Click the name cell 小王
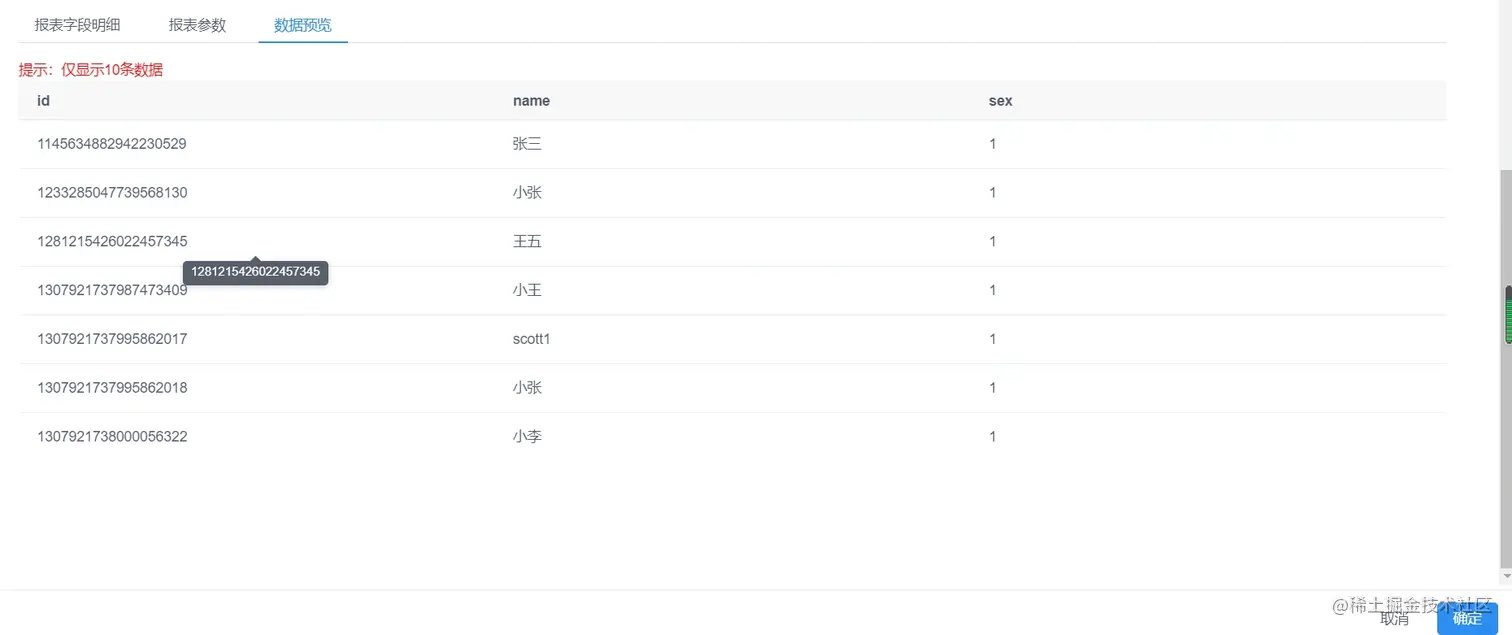 pyautogui.click(x=527, y=290)
